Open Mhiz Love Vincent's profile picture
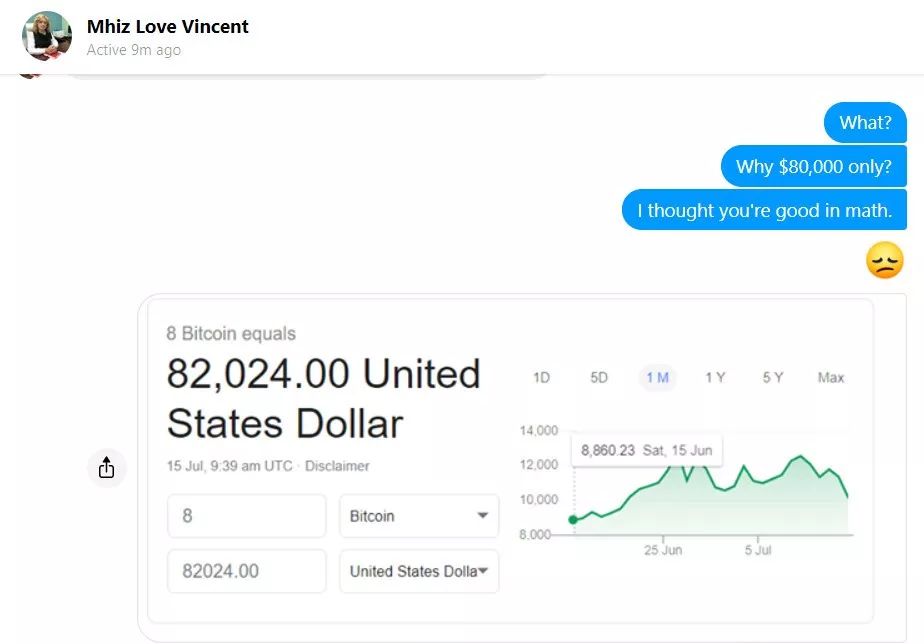Image resolution: width=924 pixels, height=644 pixels. point(47,35)
